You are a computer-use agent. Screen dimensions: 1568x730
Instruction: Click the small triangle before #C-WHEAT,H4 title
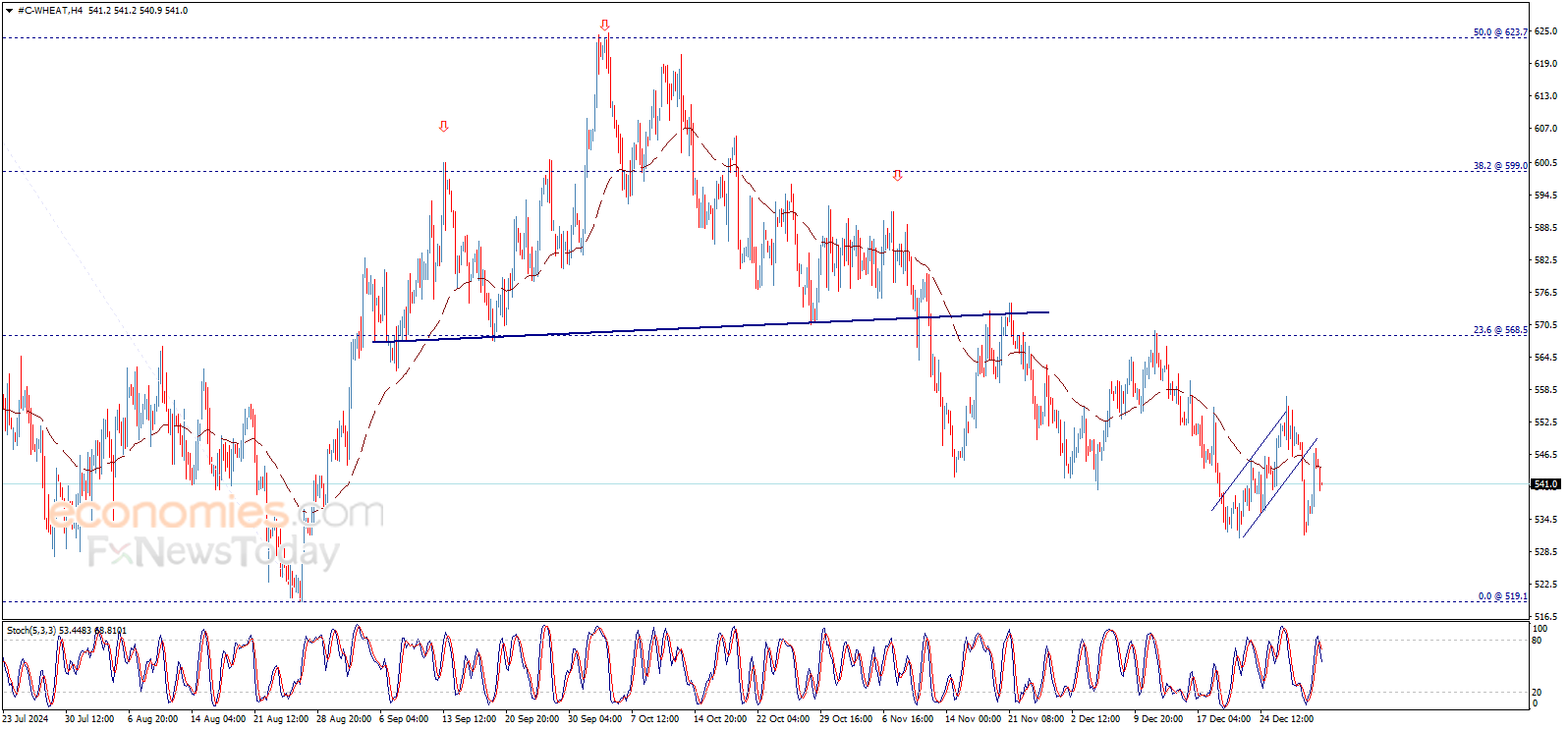[9, 11]
